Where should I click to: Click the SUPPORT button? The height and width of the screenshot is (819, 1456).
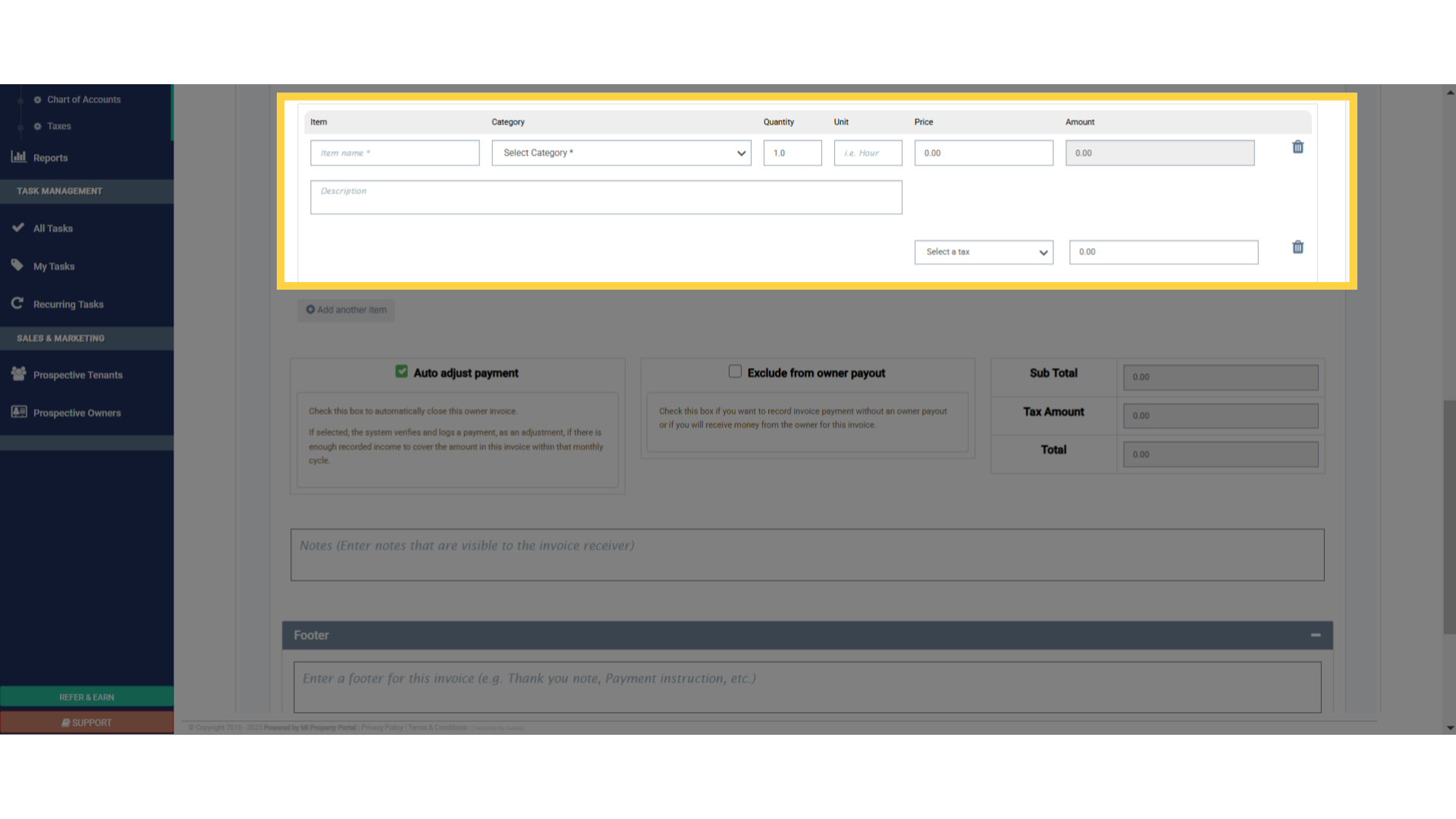coord(86,723)
